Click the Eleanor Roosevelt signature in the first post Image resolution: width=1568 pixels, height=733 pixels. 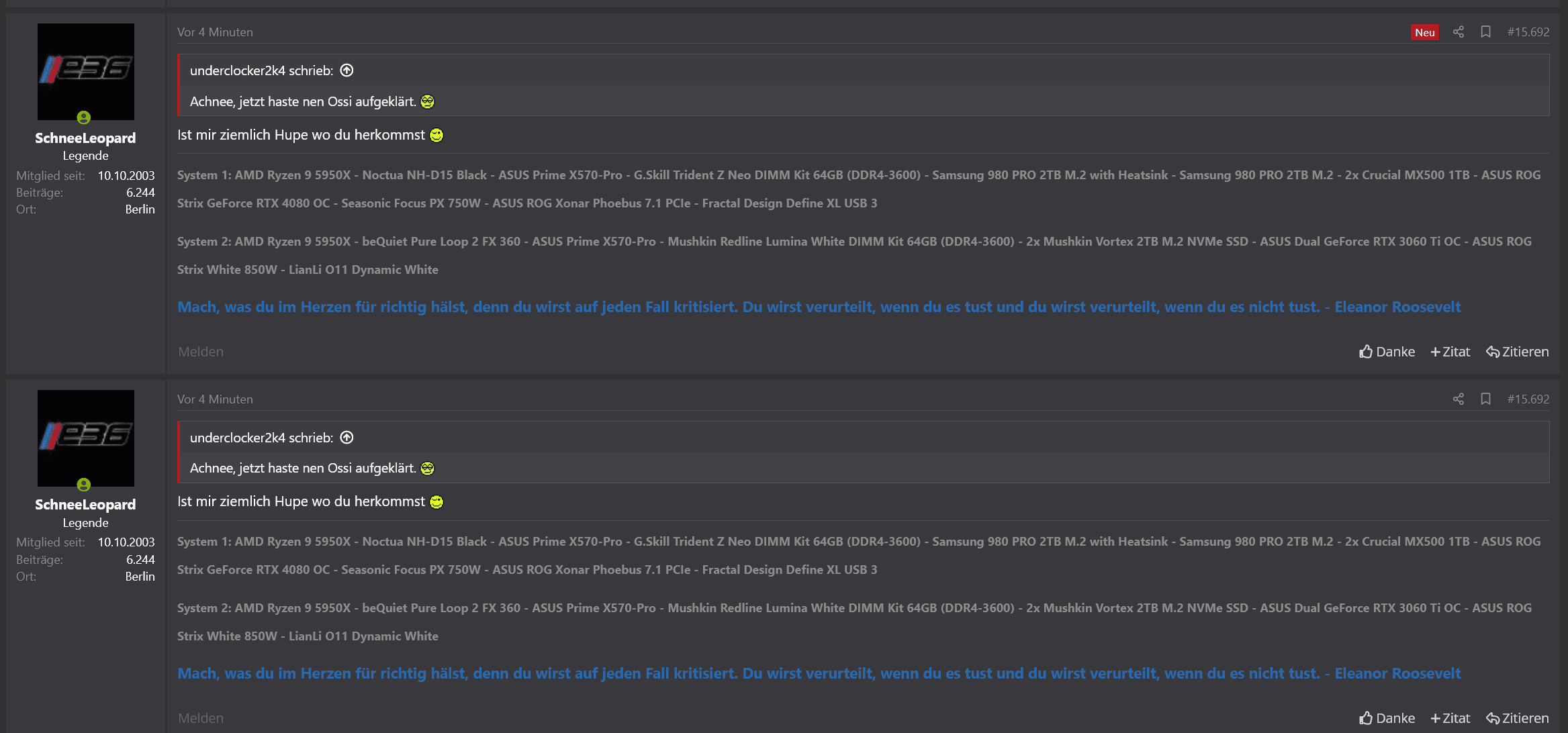(819, 307)
